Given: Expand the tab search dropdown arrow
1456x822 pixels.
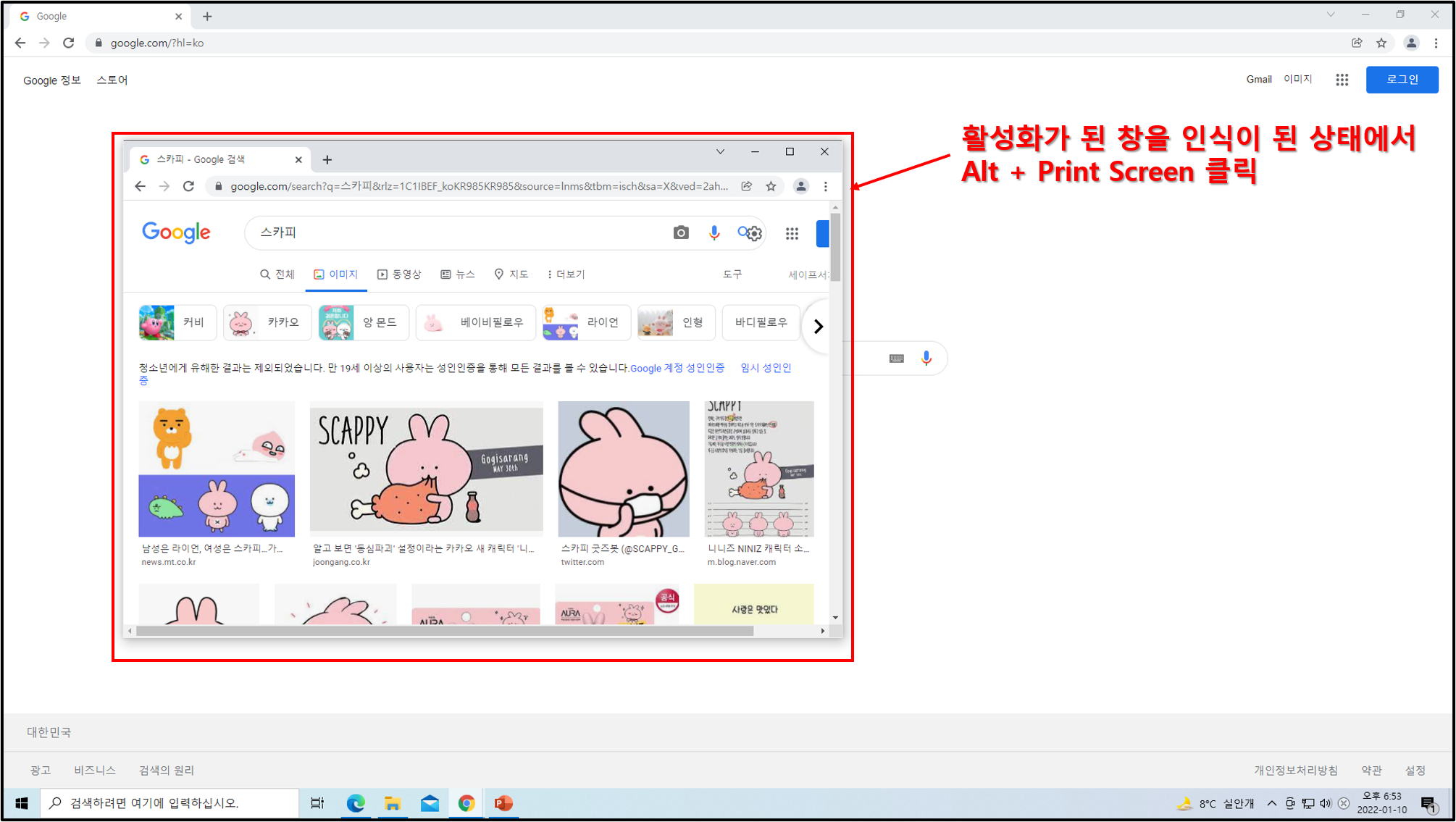Looking at the screenshot, I should point(1331,14).
